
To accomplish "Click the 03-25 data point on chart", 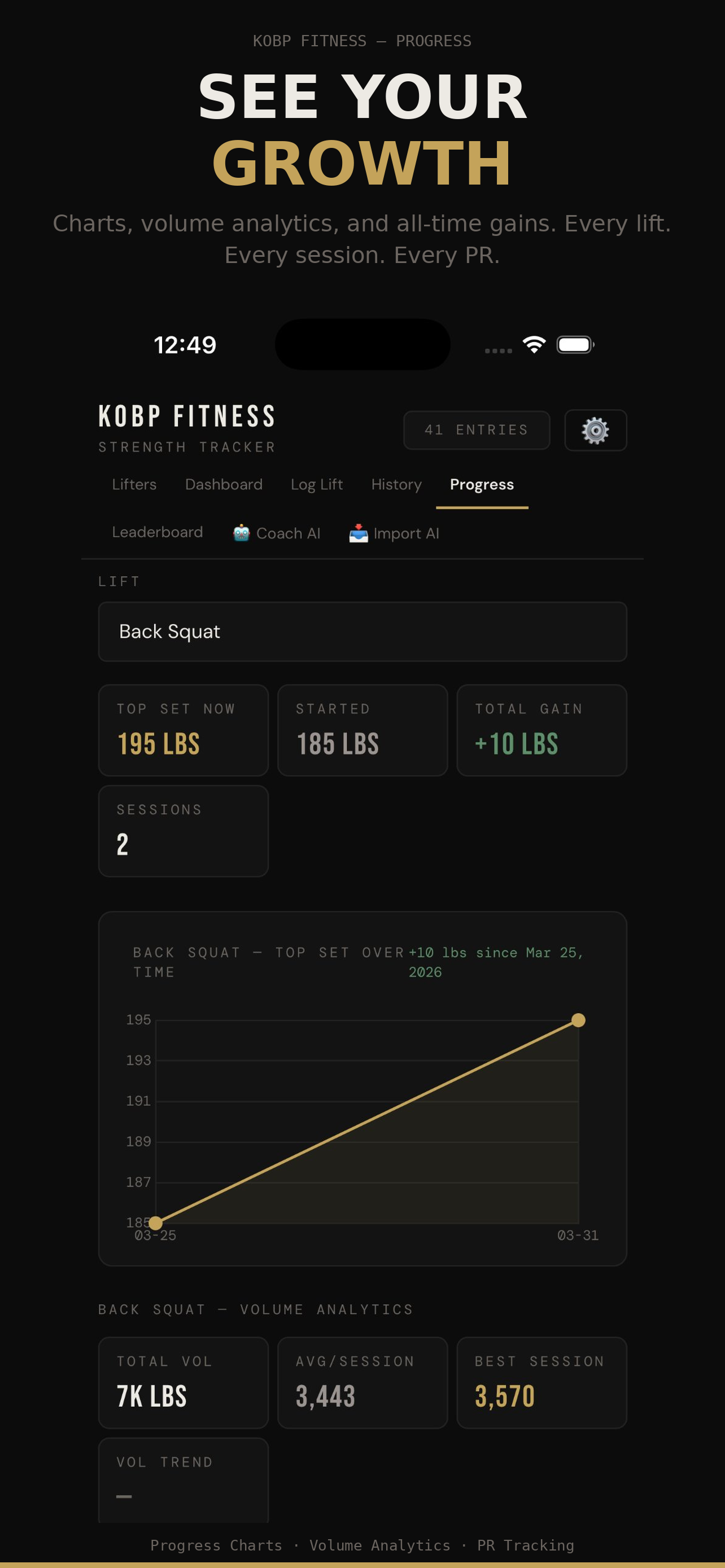I will [155, 1223].
